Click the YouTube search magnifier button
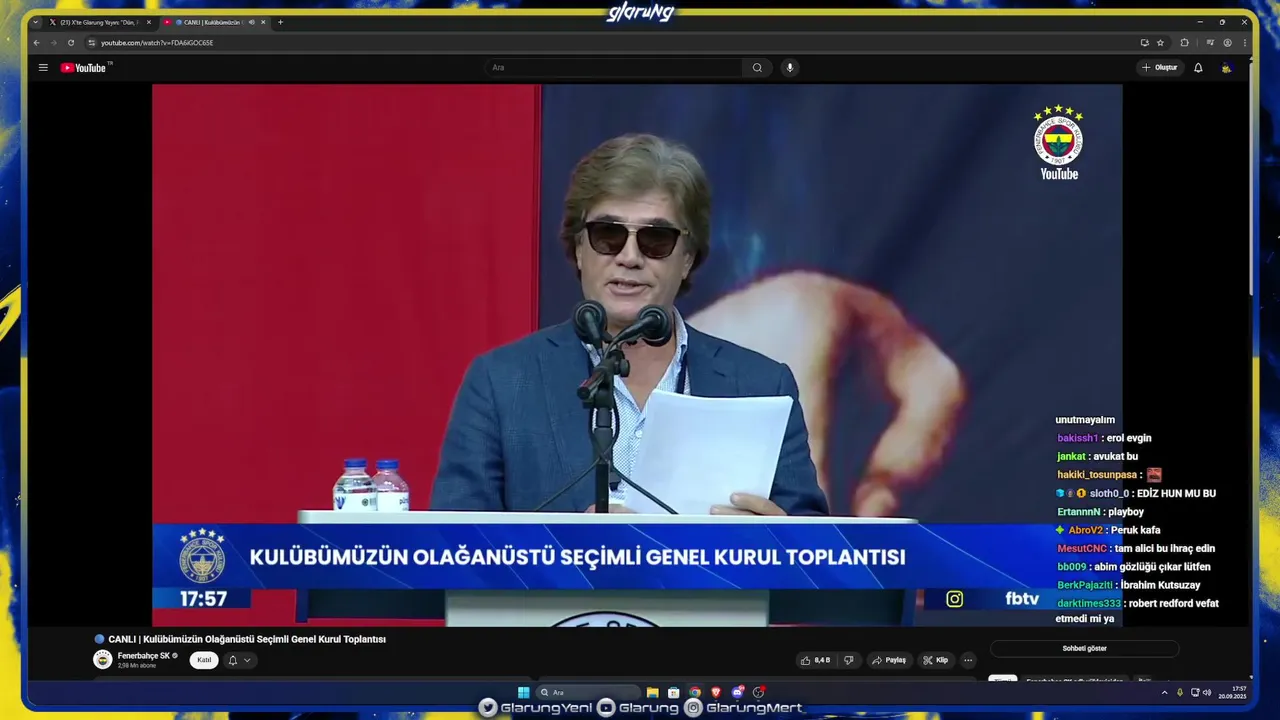The width and height of the screenshot is (1280, 720). [757, 68]
